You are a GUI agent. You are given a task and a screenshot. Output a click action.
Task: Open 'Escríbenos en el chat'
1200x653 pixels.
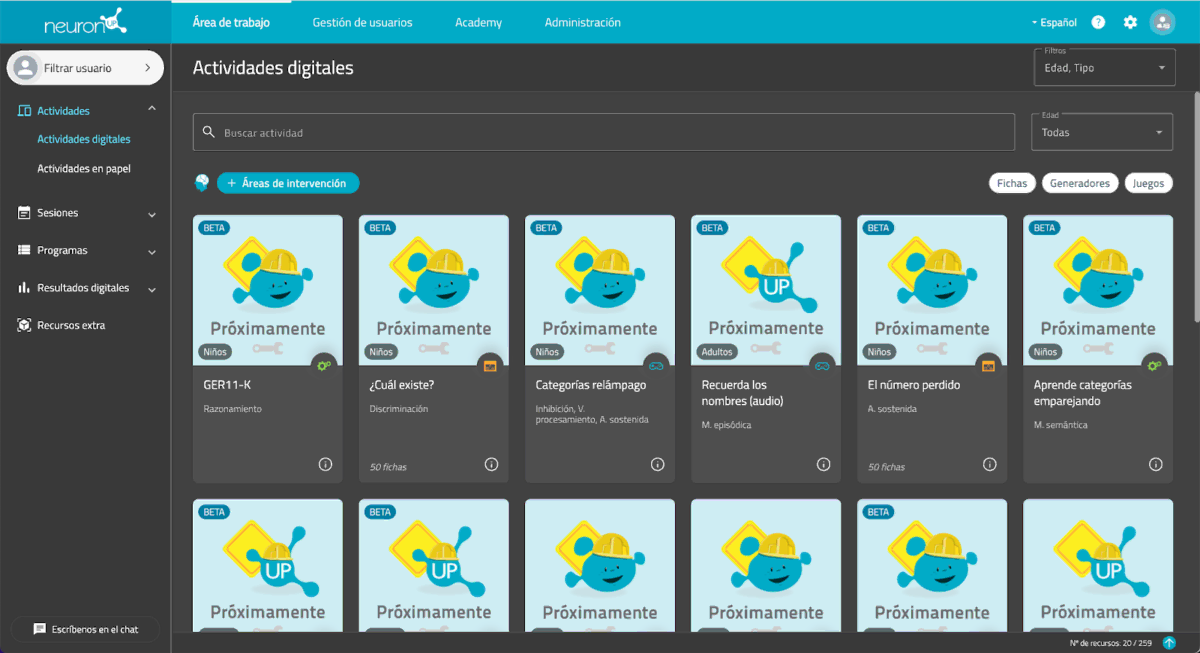pos(84,629)
